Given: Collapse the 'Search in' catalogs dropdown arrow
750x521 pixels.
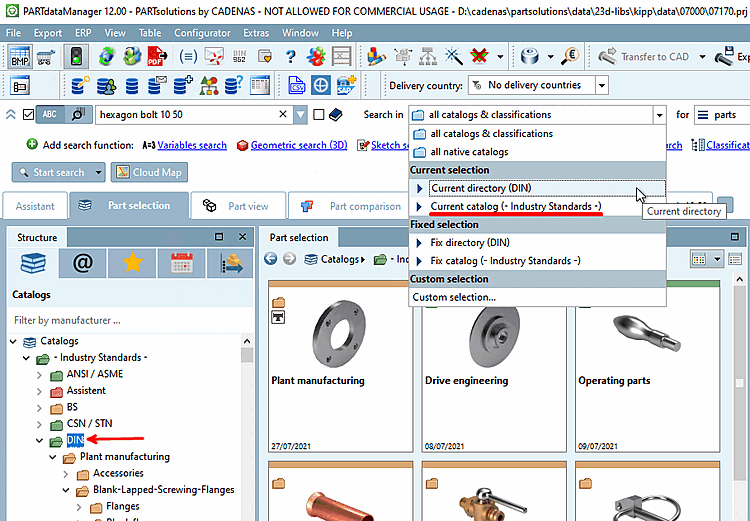Looking at the screenshot, I should 659,115.
